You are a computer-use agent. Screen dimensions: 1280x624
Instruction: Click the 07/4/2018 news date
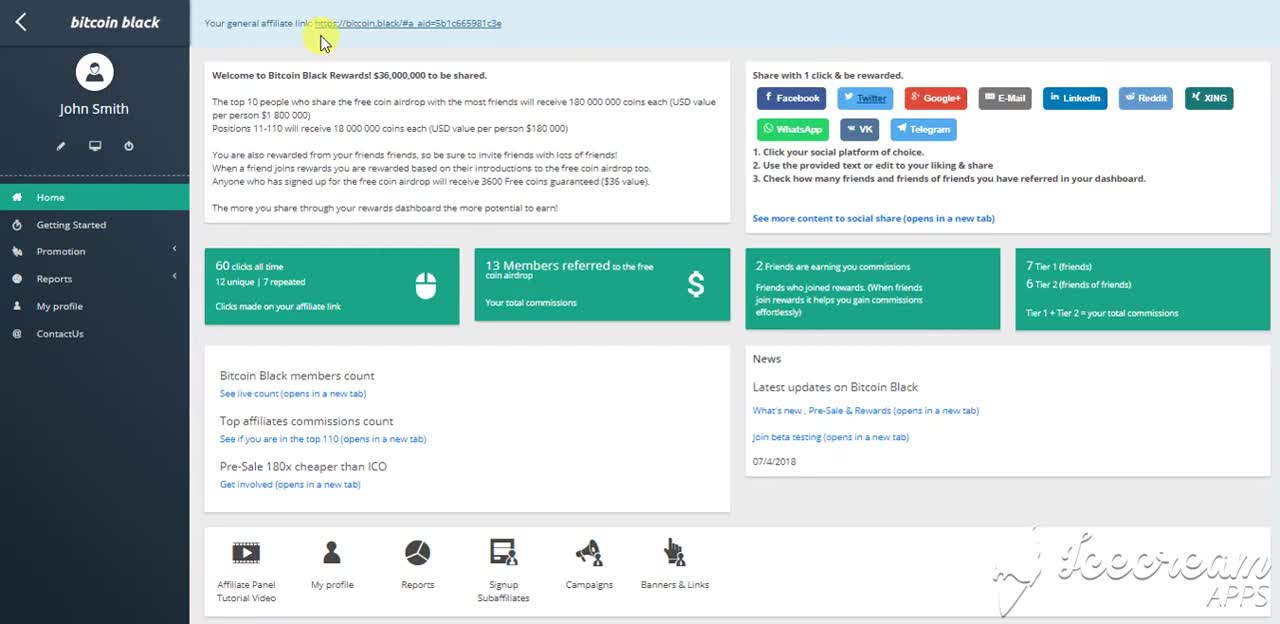click(x=775, y=462)
